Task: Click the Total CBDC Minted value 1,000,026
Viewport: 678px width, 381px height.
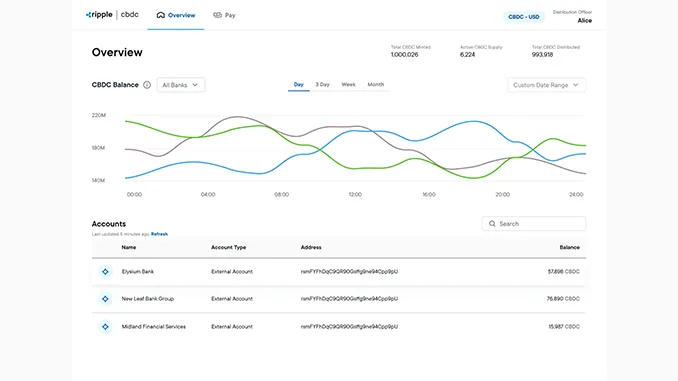Action: tap(405, 54)
